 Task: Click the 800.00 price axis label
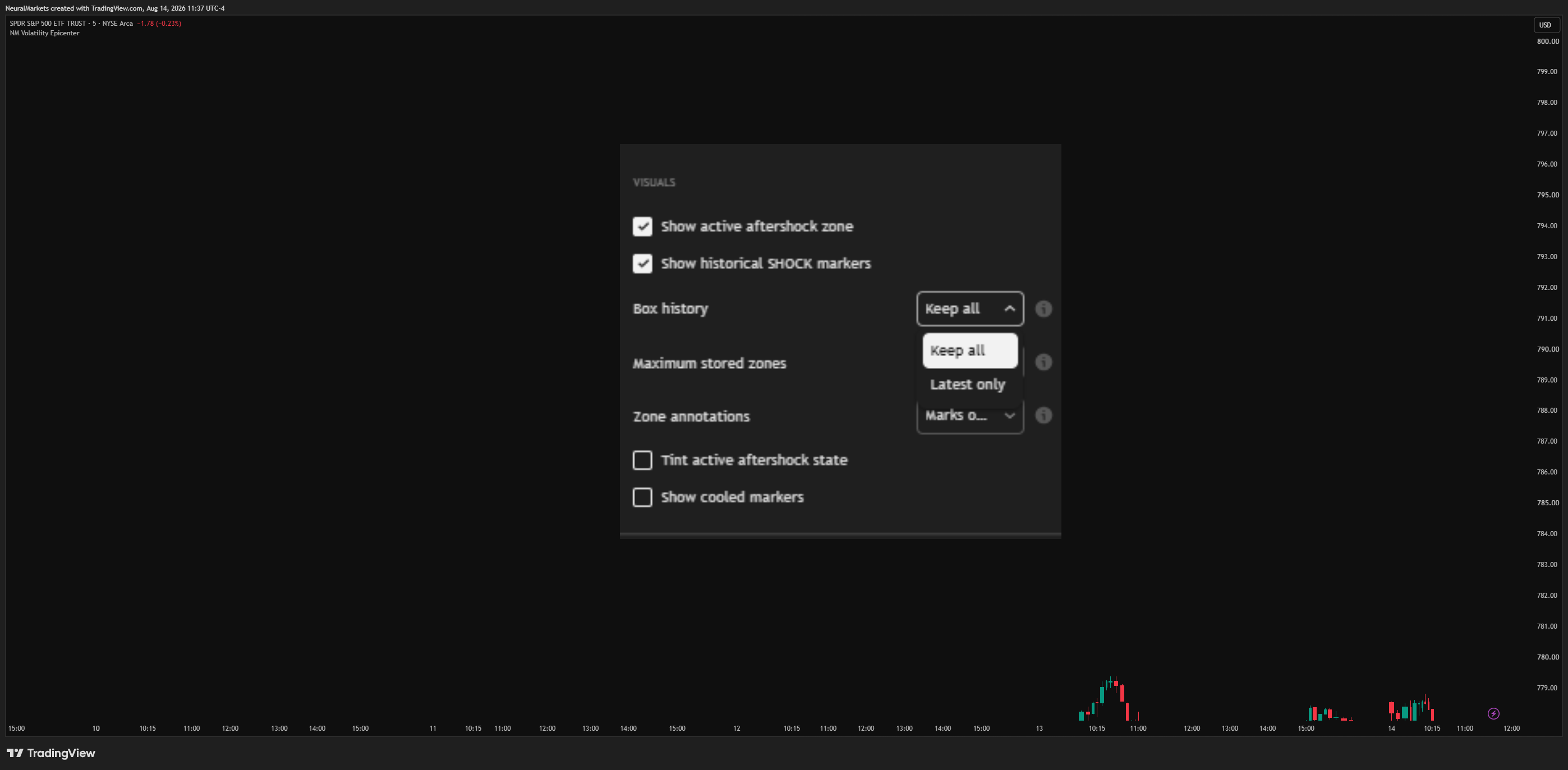point(1547,42)
